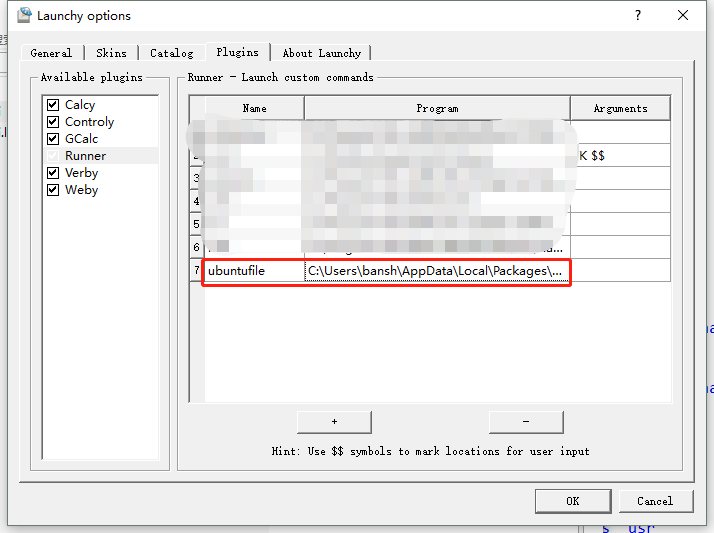Select Controly in the plugins list
The width and height of the screenshot is (714, 533).
pyautogui.click(x=89, y=122)
